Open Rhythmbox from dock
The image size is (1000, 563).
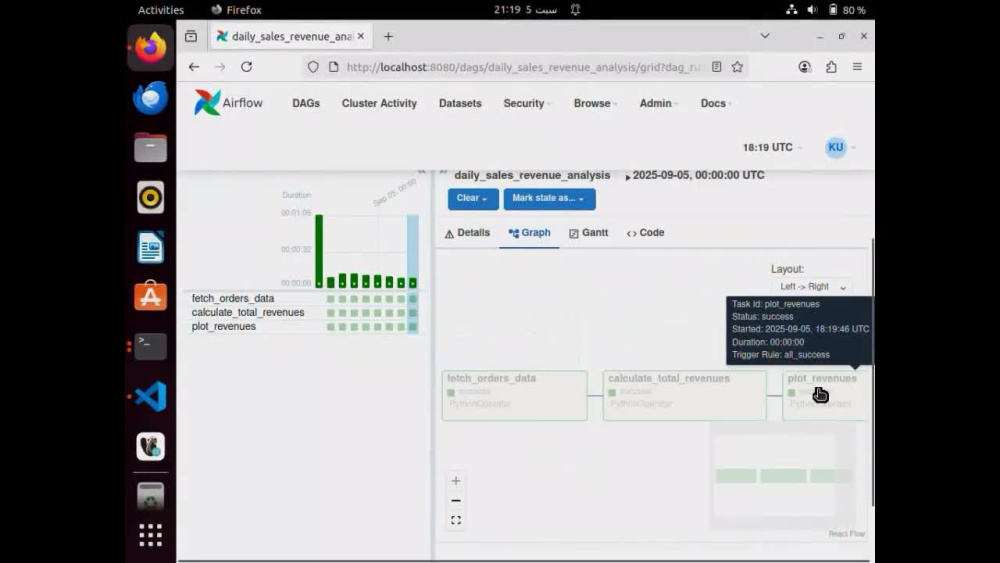151,197
